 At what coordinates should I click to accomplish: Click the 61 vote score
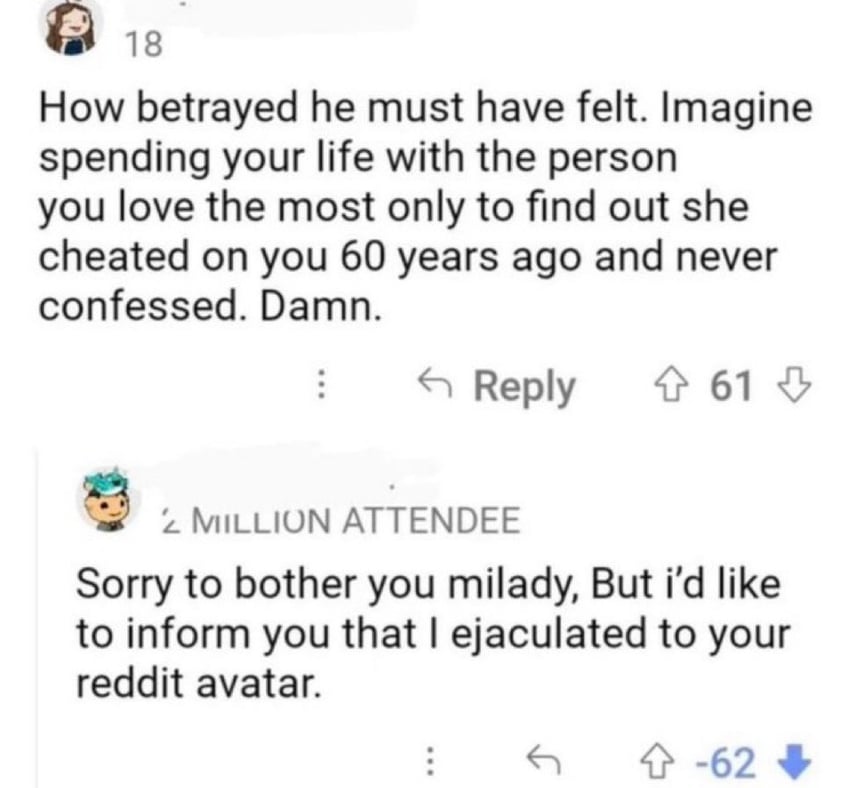pos(731,386)
